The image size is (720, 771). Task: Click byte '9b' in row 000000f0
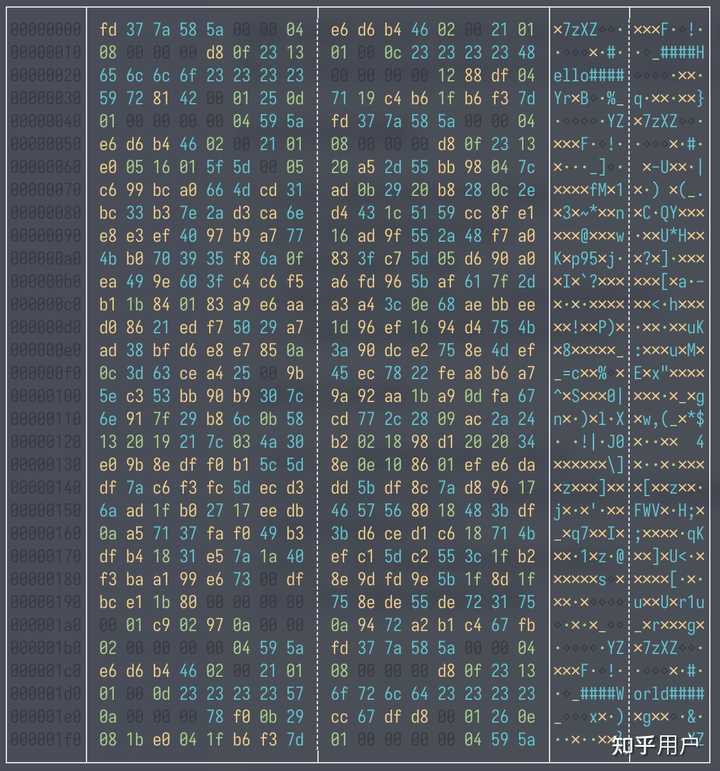(x=295, y=373)
